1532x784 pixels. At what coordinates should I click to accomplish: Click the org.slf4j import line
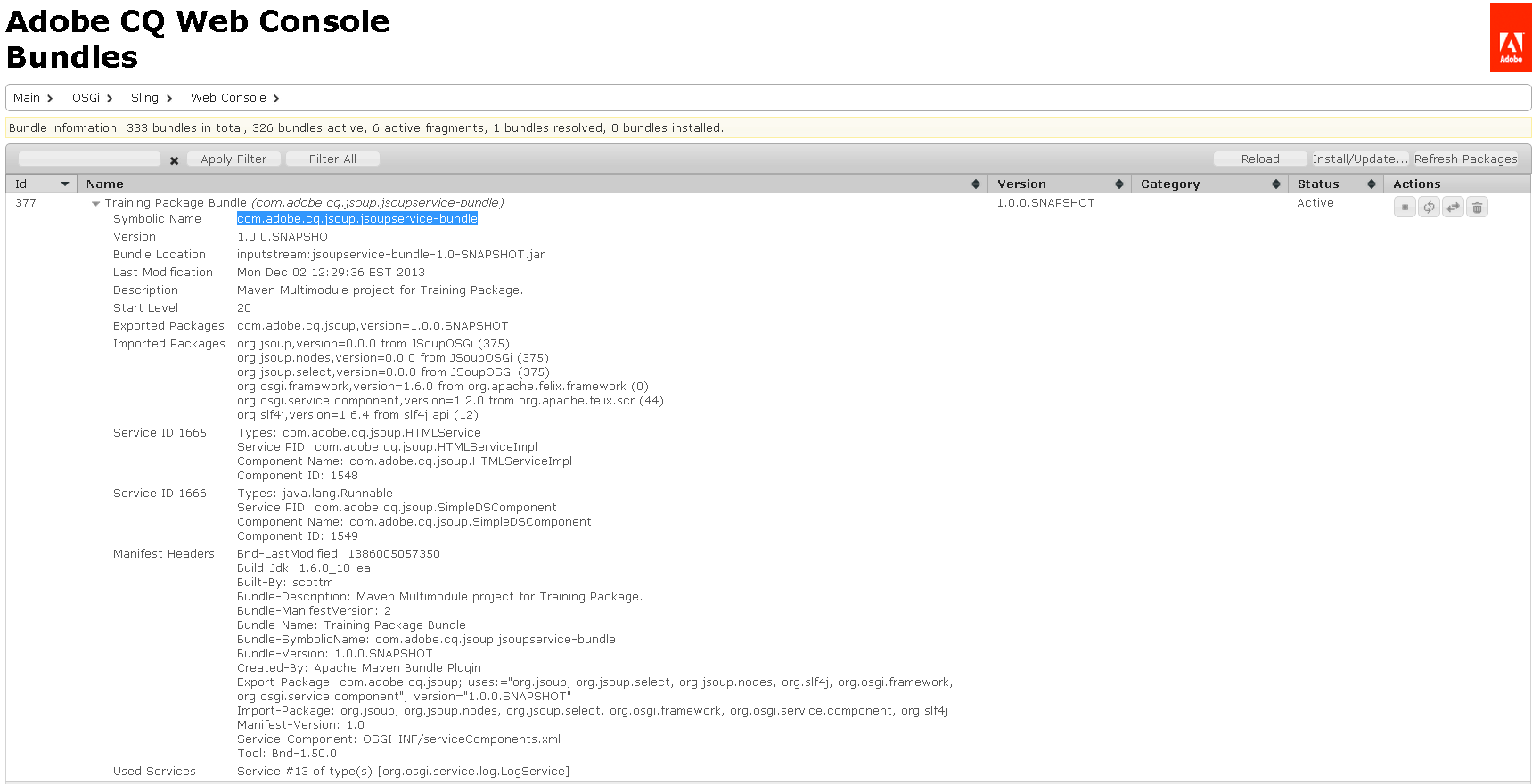[357, 415]
